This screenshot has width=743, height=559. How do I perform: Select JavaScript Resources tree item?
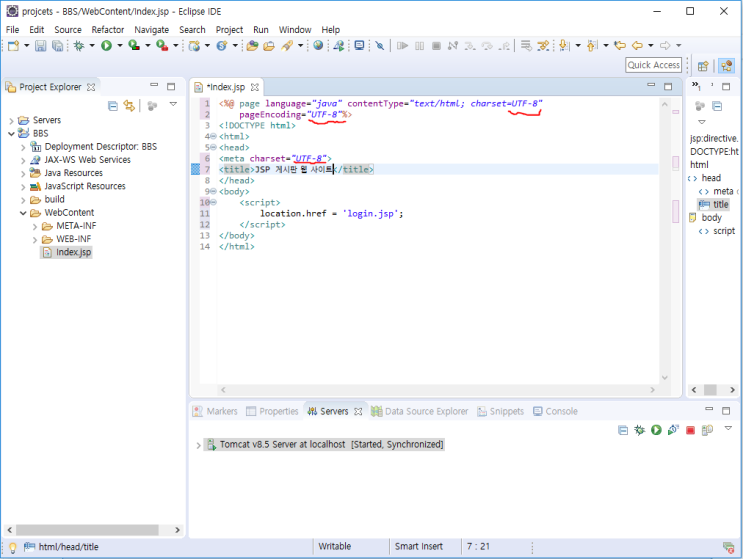coord(85,186)
